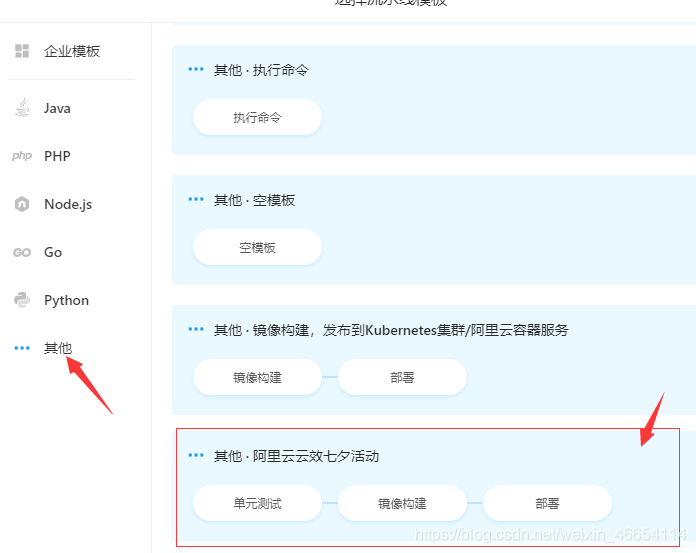Click dots icon on 其他·空模板 card
The height and width of the screenshot is (553, 696).
[196, 199]
